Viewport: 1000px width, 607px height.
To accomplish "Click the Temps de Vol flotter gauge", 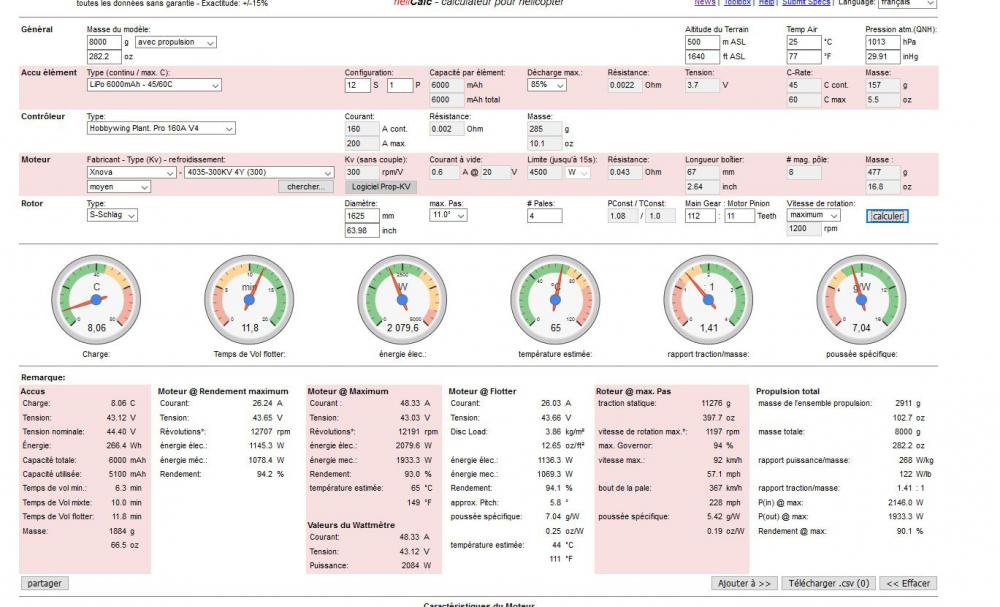I will (249, 300).
